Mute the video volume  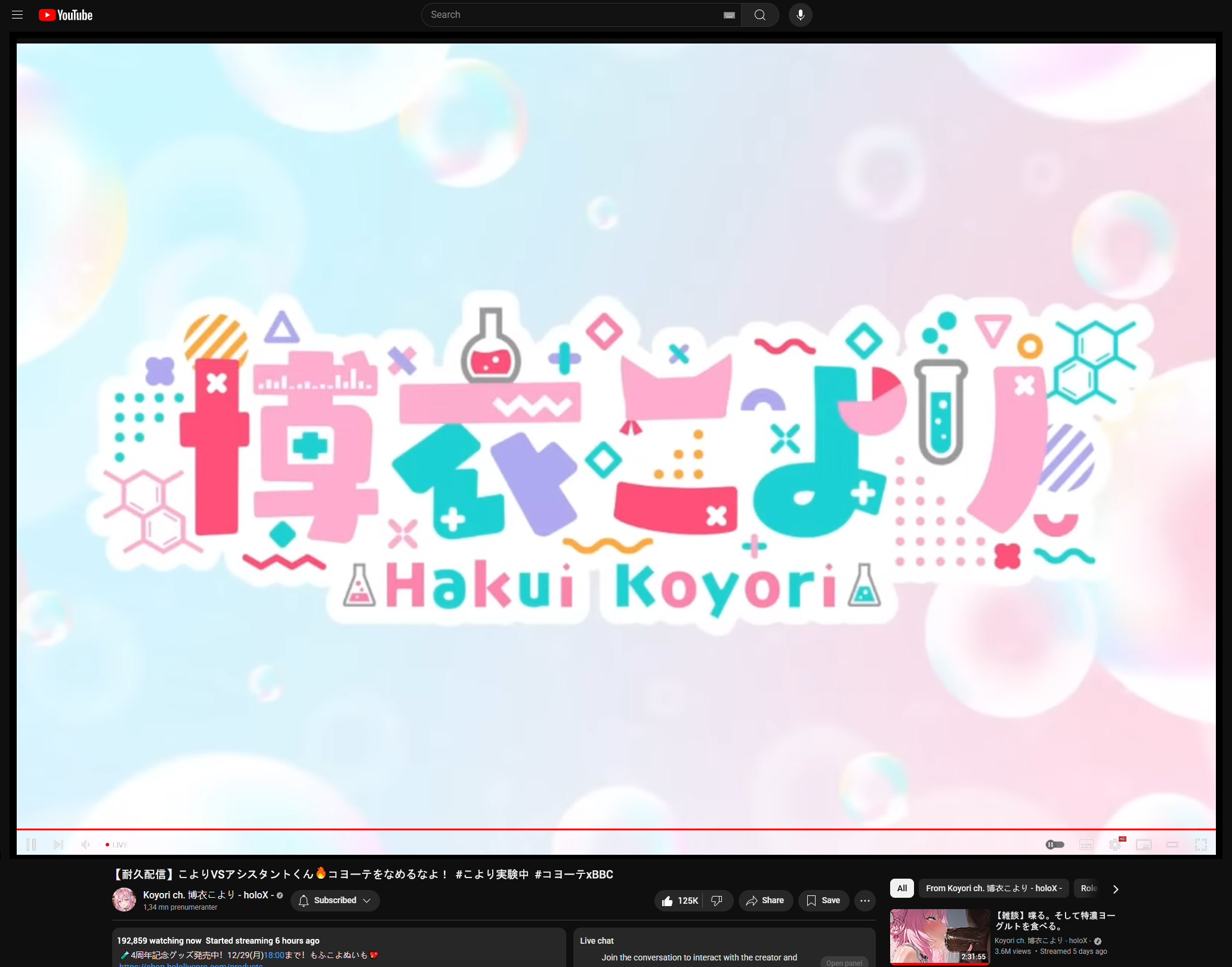[86, 845]
